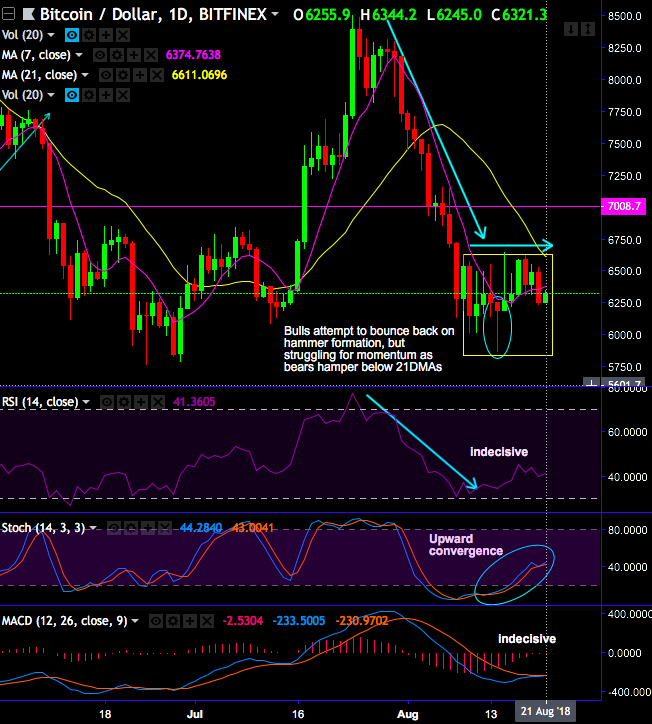Remove MA (7, close) with its X icon

[151, 55]
